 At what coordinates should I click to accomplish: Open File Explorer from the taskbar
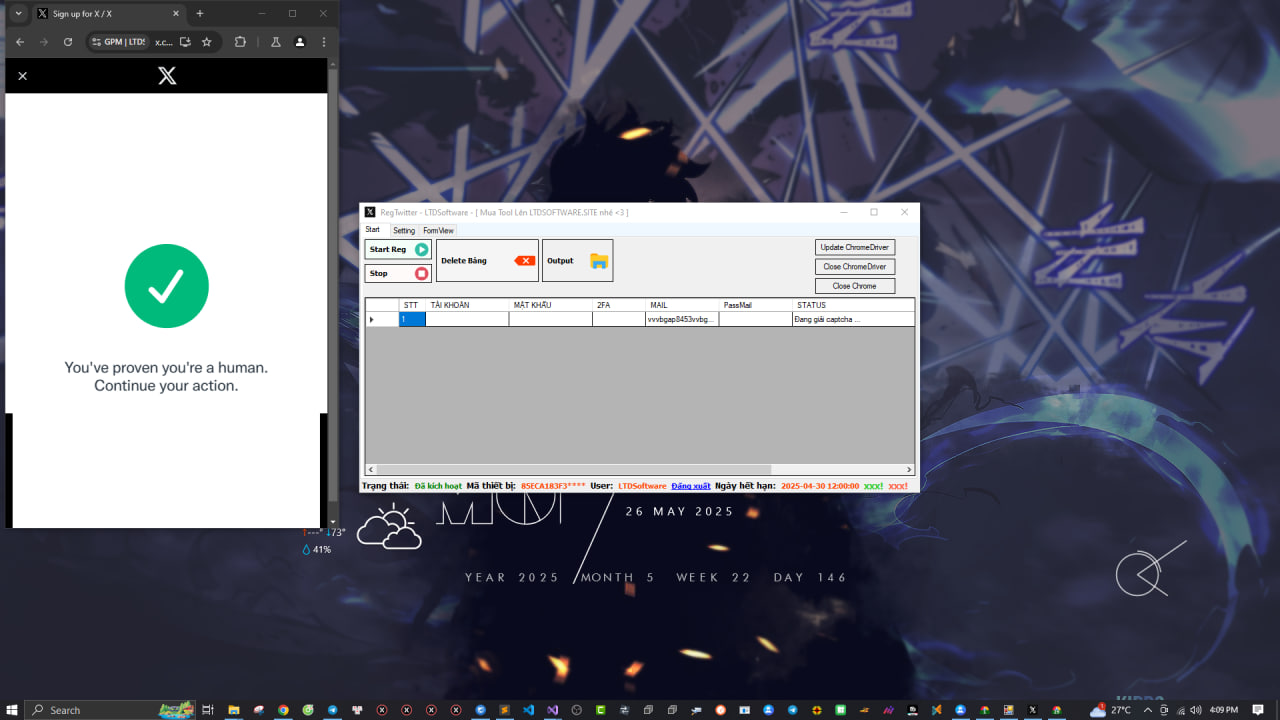tap(233, 710)
